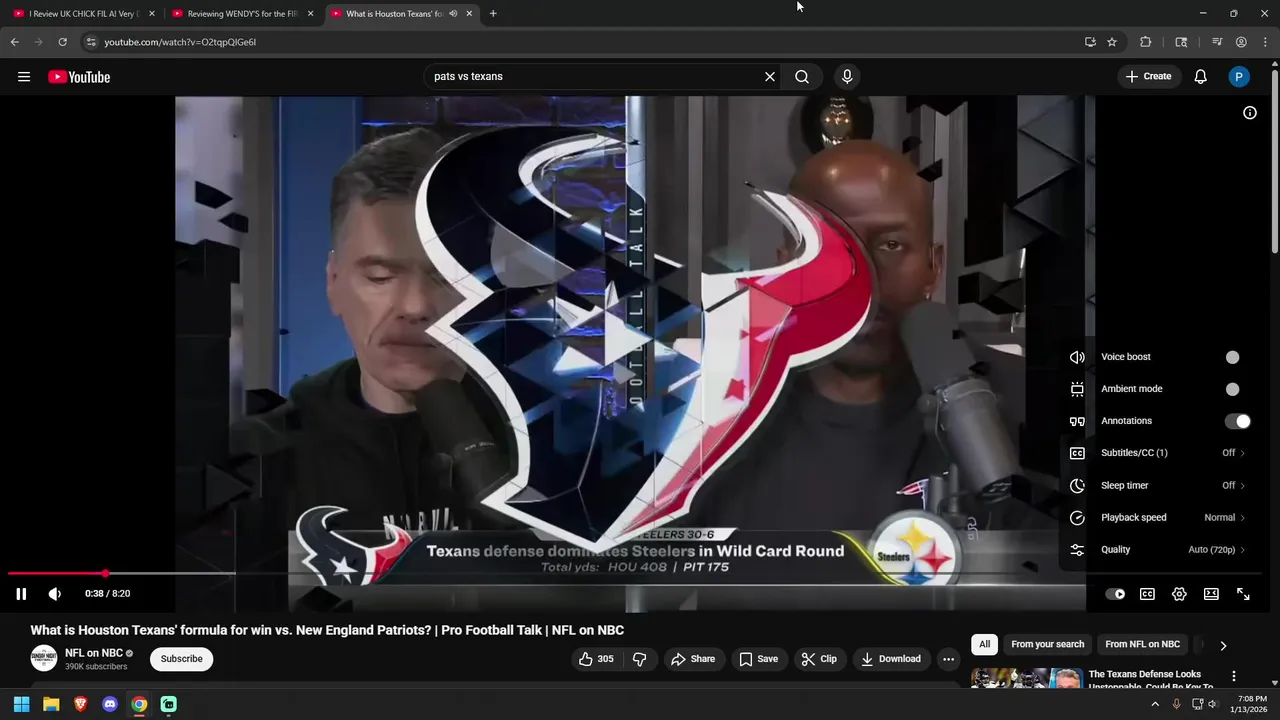
Task: Mute the video volume
Action: (55, 594)
